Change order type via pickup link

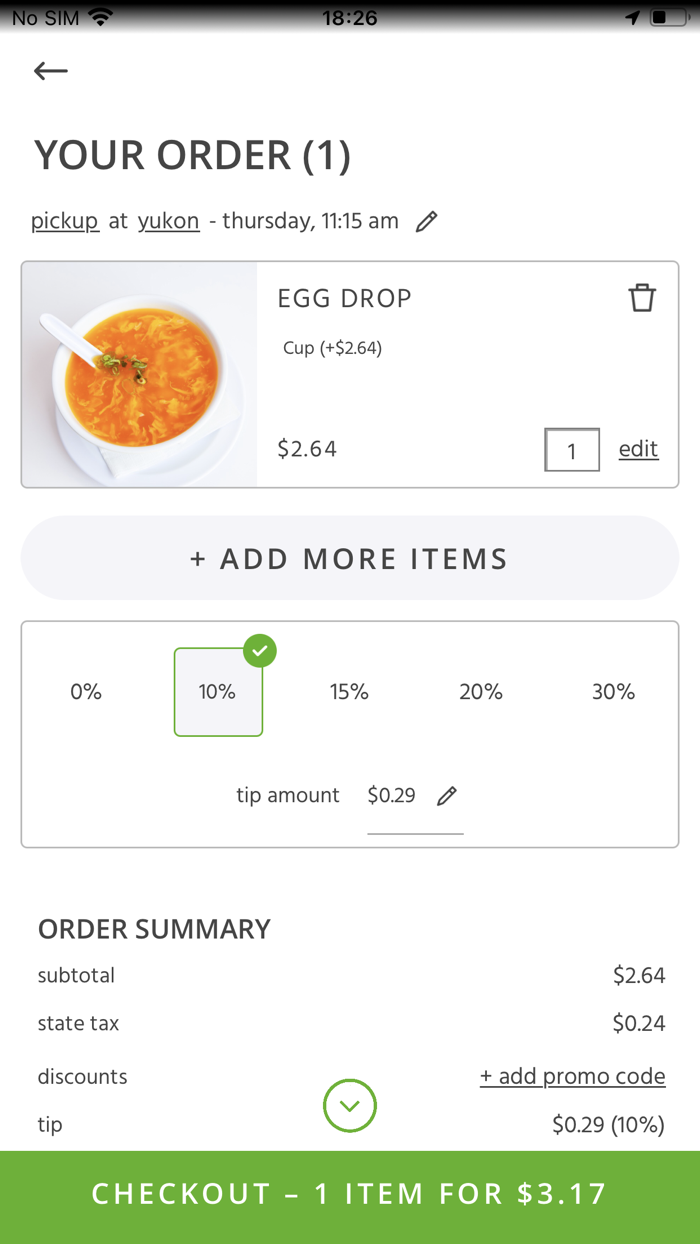pyautogui.click(x=65, y=221)
